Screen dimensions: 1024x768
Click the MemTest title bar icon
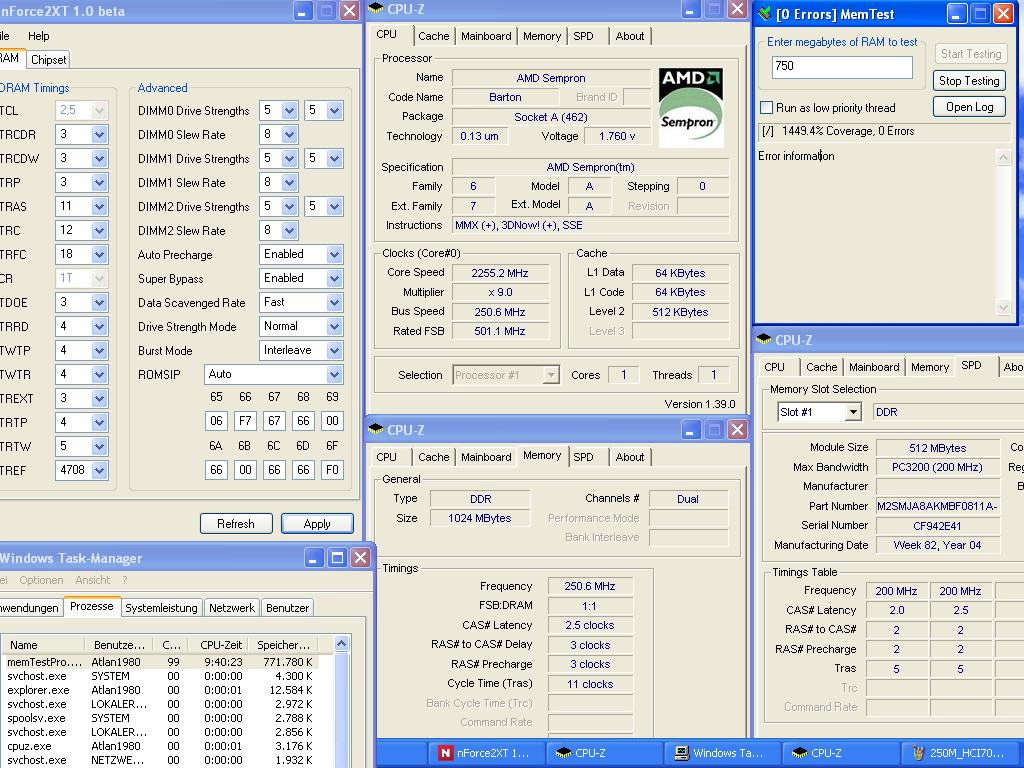pyautogui.click(x=765, y=13)
